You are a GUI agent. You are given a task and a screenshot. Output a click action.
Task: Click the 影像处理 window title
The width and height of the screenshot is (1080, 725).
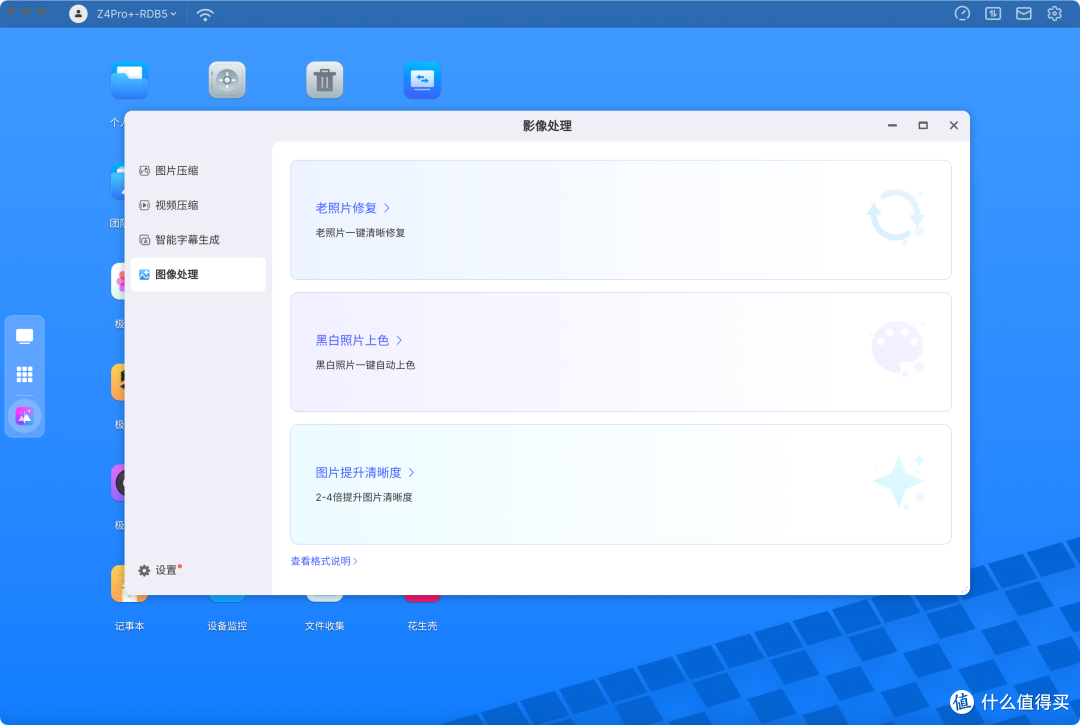(x=547, y=126)
